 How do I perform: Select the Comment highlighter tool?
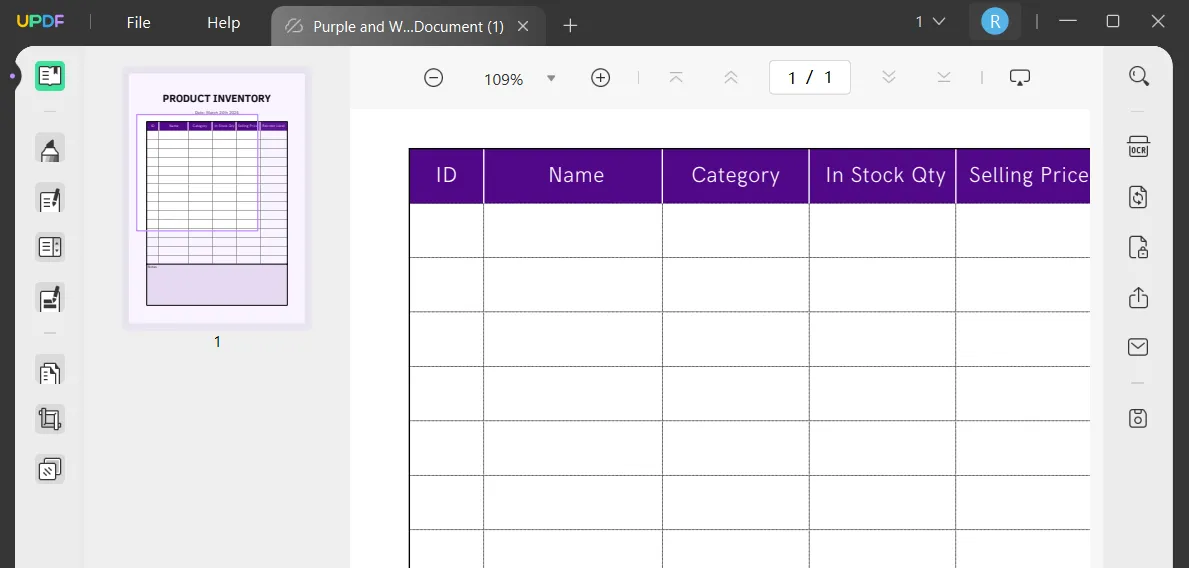pos(50,148)
